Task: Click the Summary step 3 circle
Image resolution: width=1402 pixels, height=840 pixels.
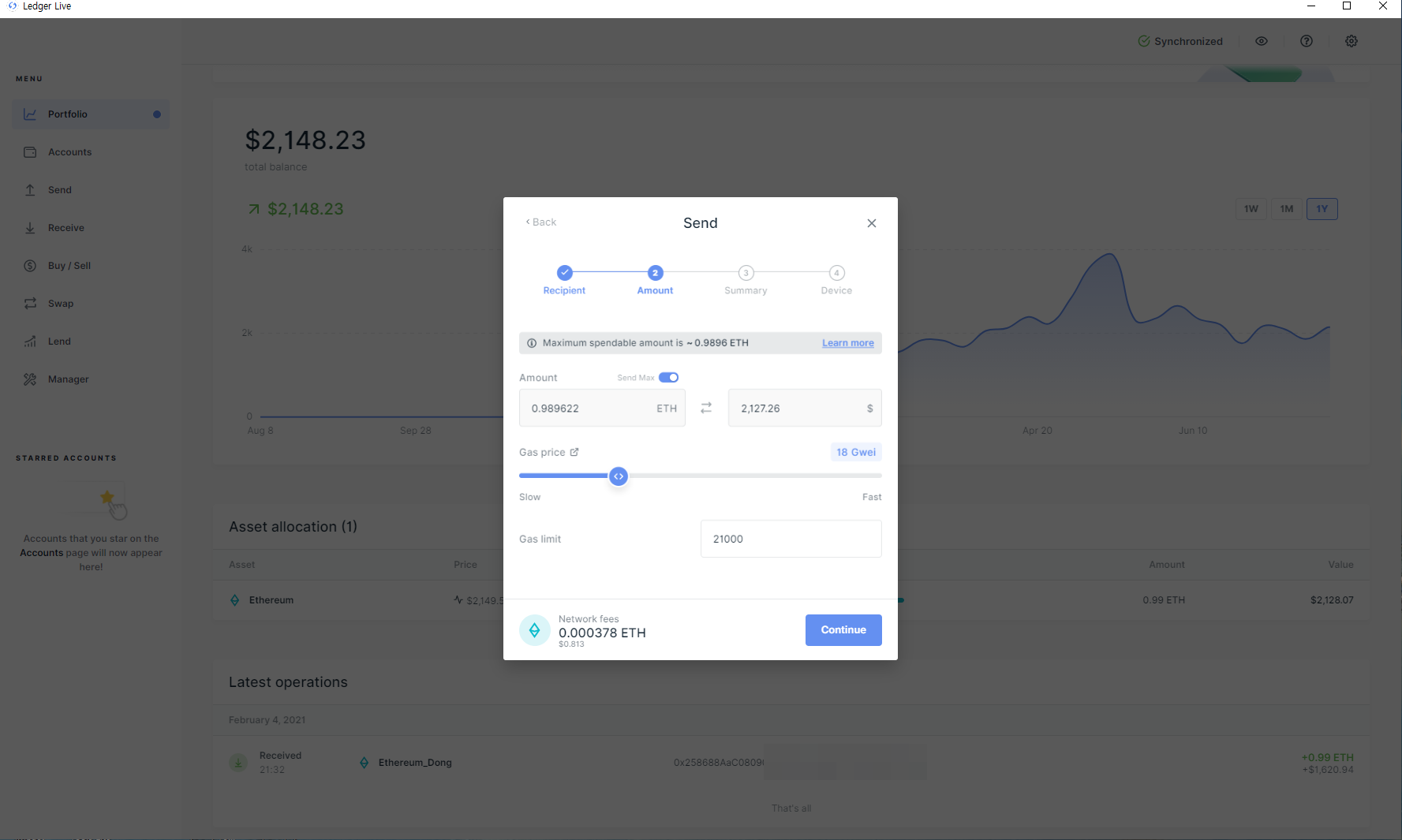Action: tap(746, 273)
